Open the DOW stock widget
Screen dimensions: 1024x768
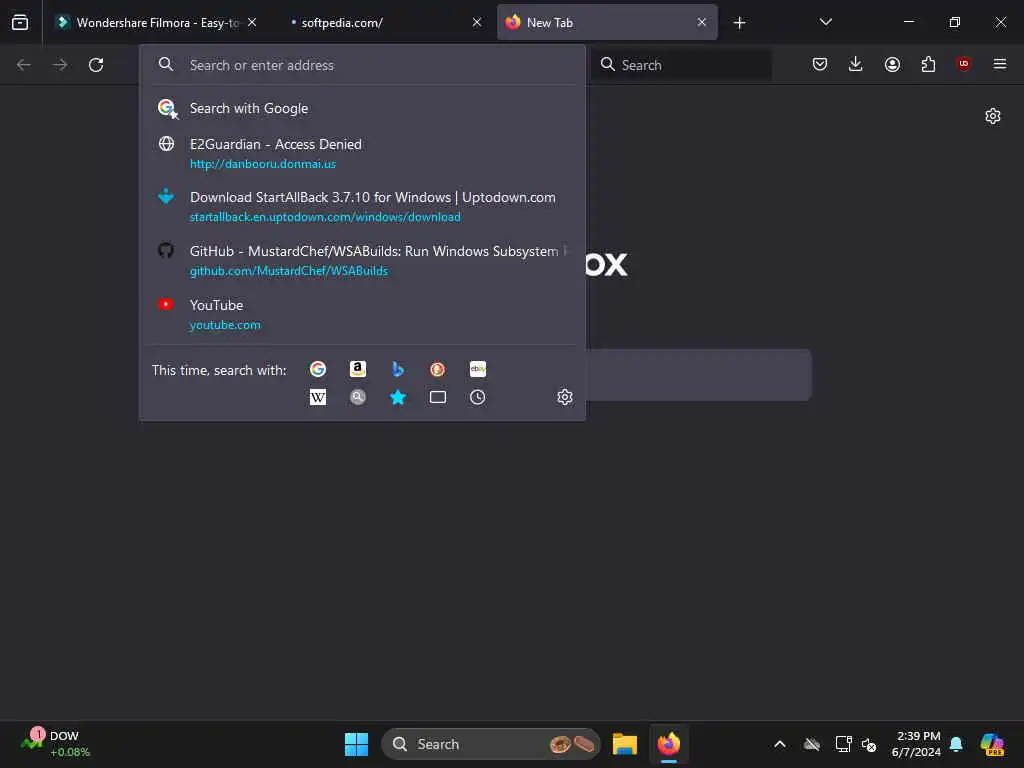coord(56,744)
